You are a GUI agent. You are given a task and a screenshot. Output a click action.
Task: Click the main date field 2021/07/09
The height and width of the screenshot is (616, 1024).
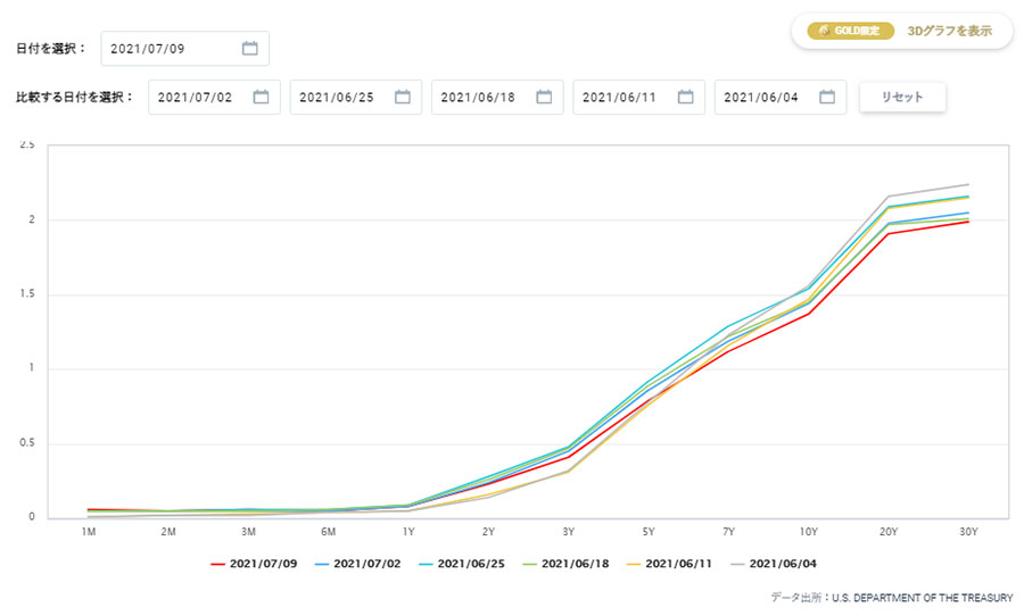(170, 48)
